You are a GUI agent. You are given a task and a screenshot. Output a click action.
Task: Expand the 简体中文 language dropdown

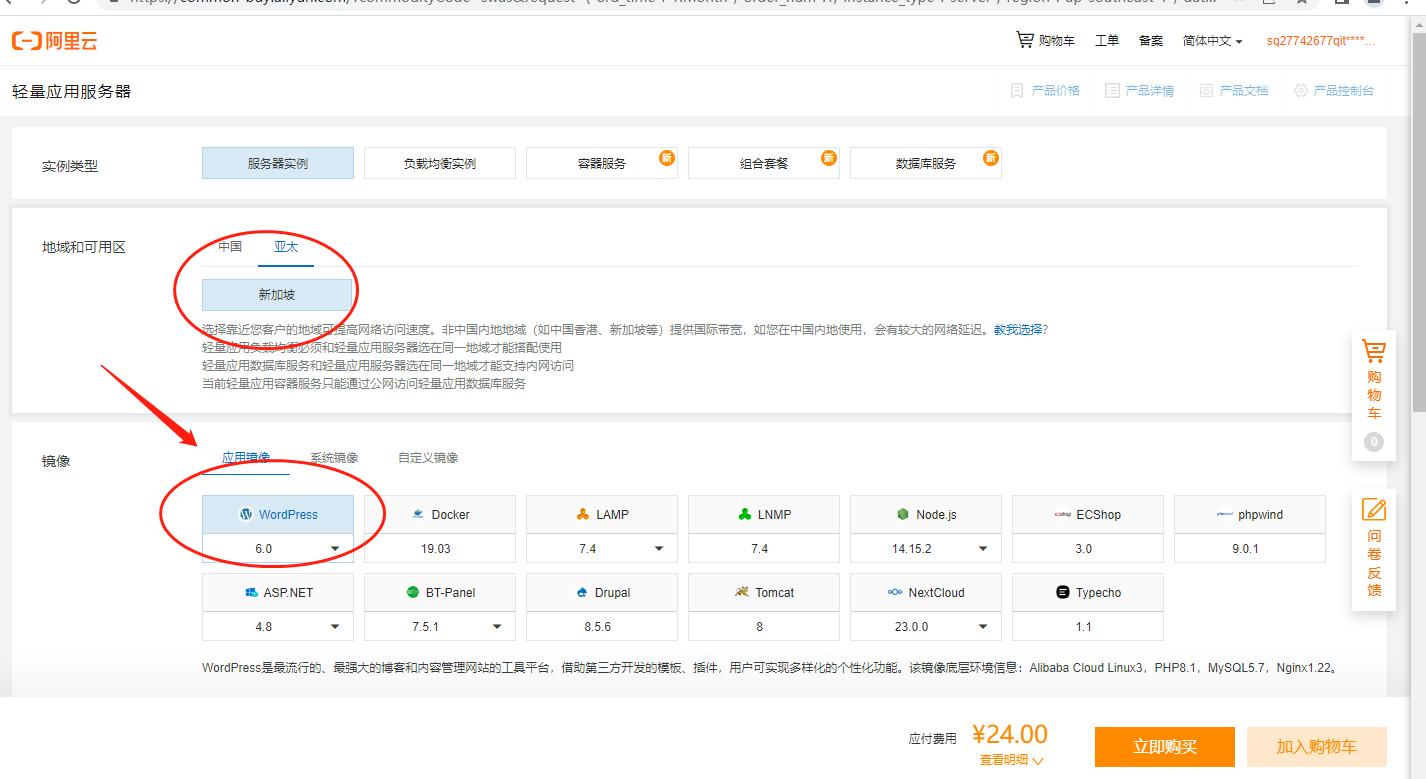[1211, 40]
